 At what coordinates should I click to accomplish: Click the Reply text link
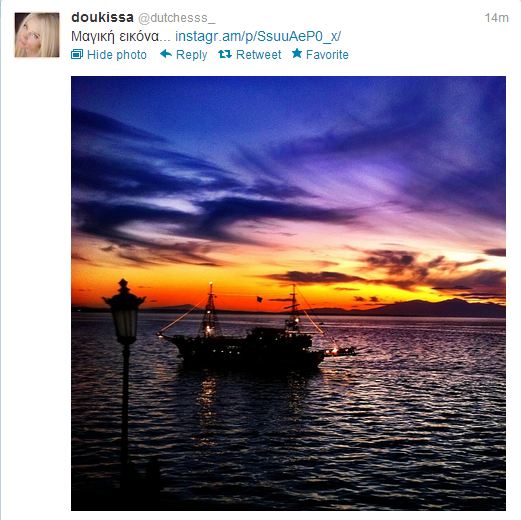tap(191, 55)
